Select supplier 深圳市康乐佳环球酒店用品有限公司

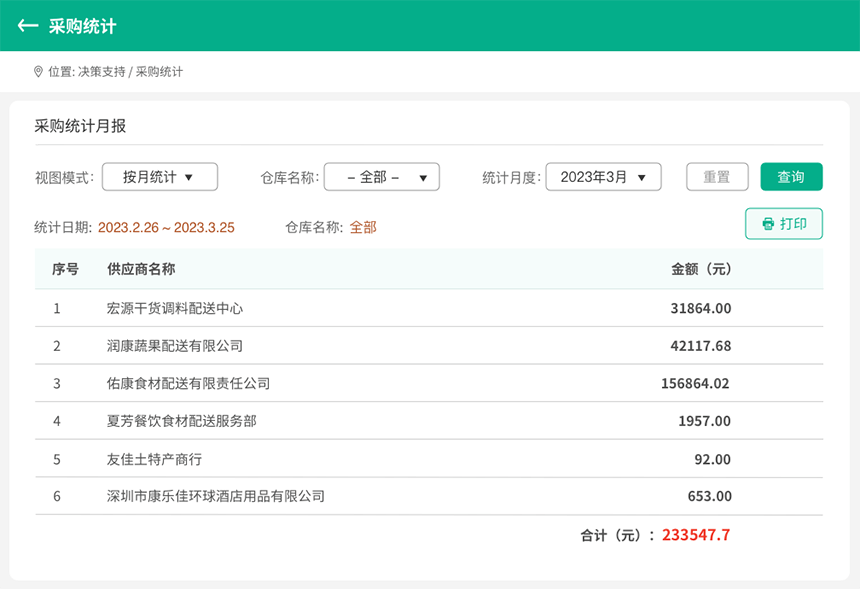tap(216, 496)
